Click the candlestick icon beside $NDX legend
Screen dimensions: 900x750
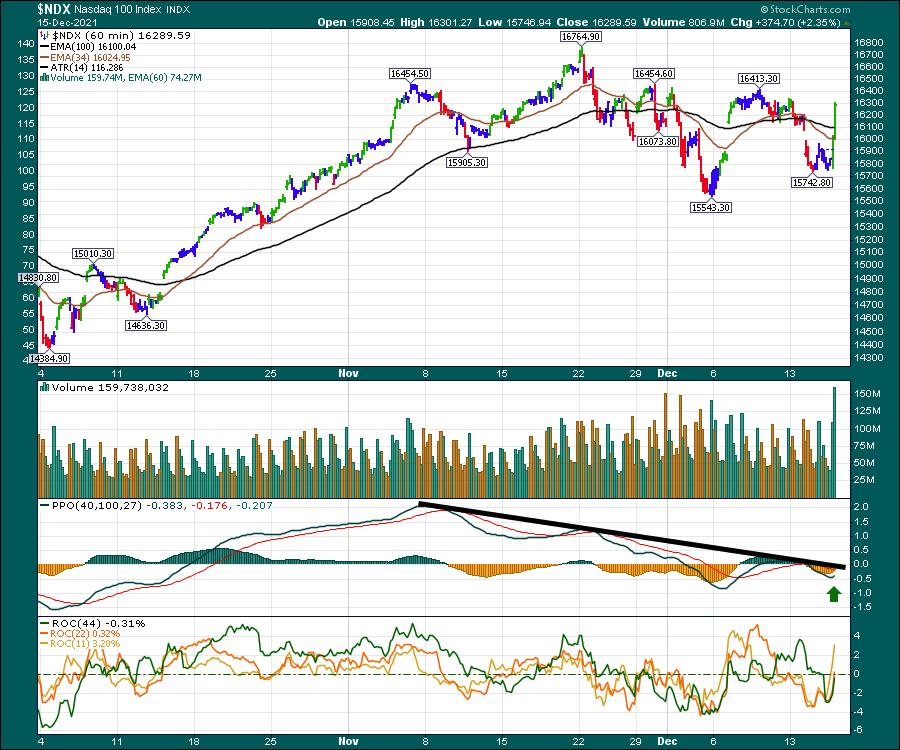[x=43, y=35]
